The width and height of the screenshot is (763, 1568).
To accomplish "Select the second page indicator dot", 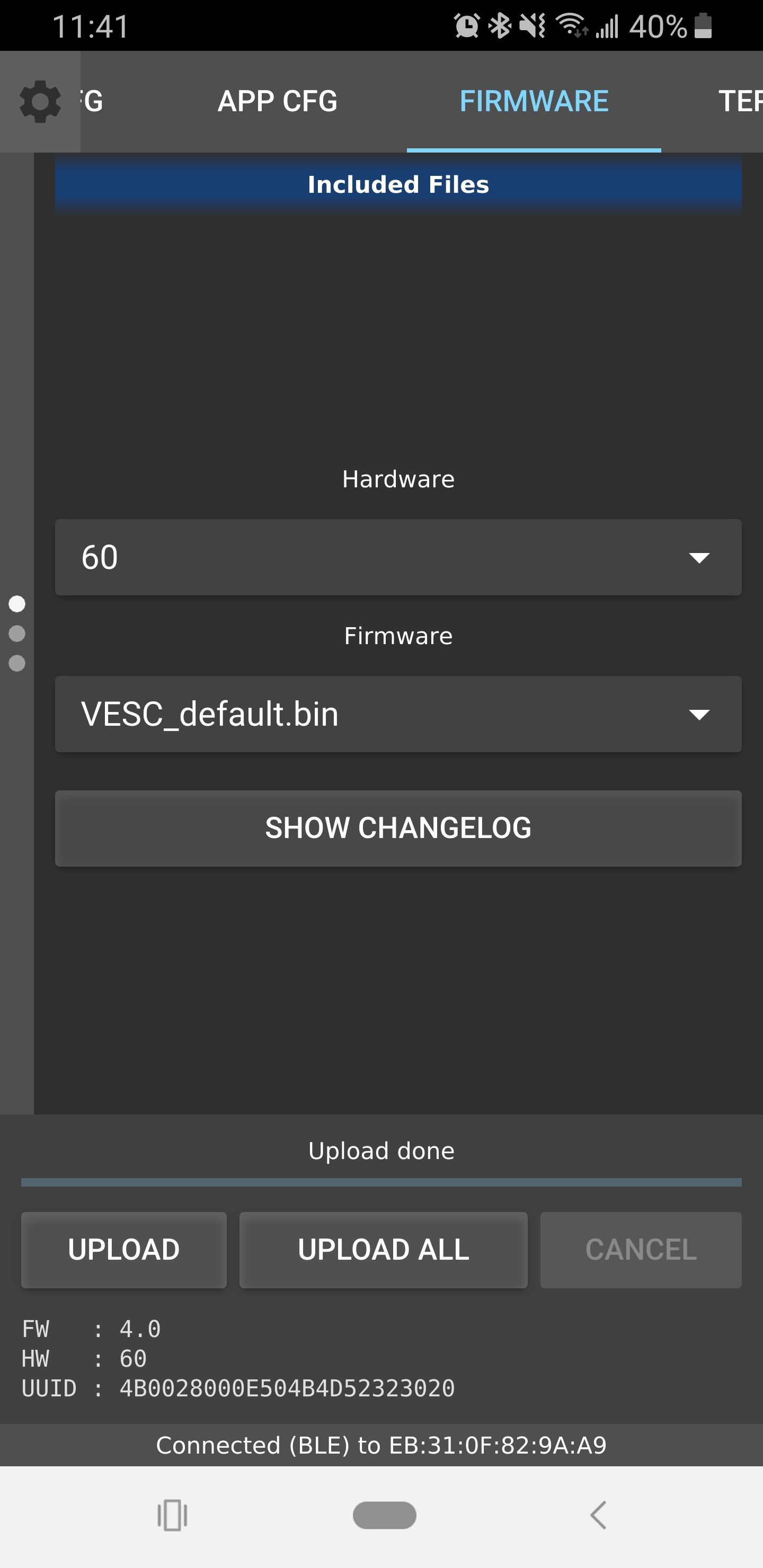I will pyautogui.click(x=17, y=634).
